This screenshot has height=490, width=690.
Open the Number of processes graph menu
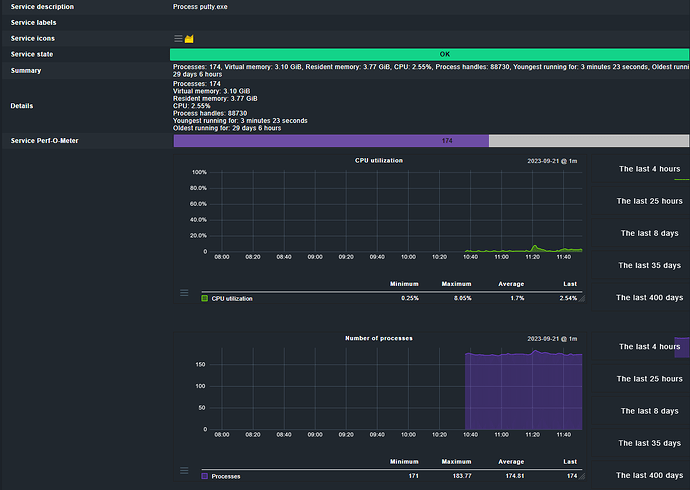click(x=184, y=470)
